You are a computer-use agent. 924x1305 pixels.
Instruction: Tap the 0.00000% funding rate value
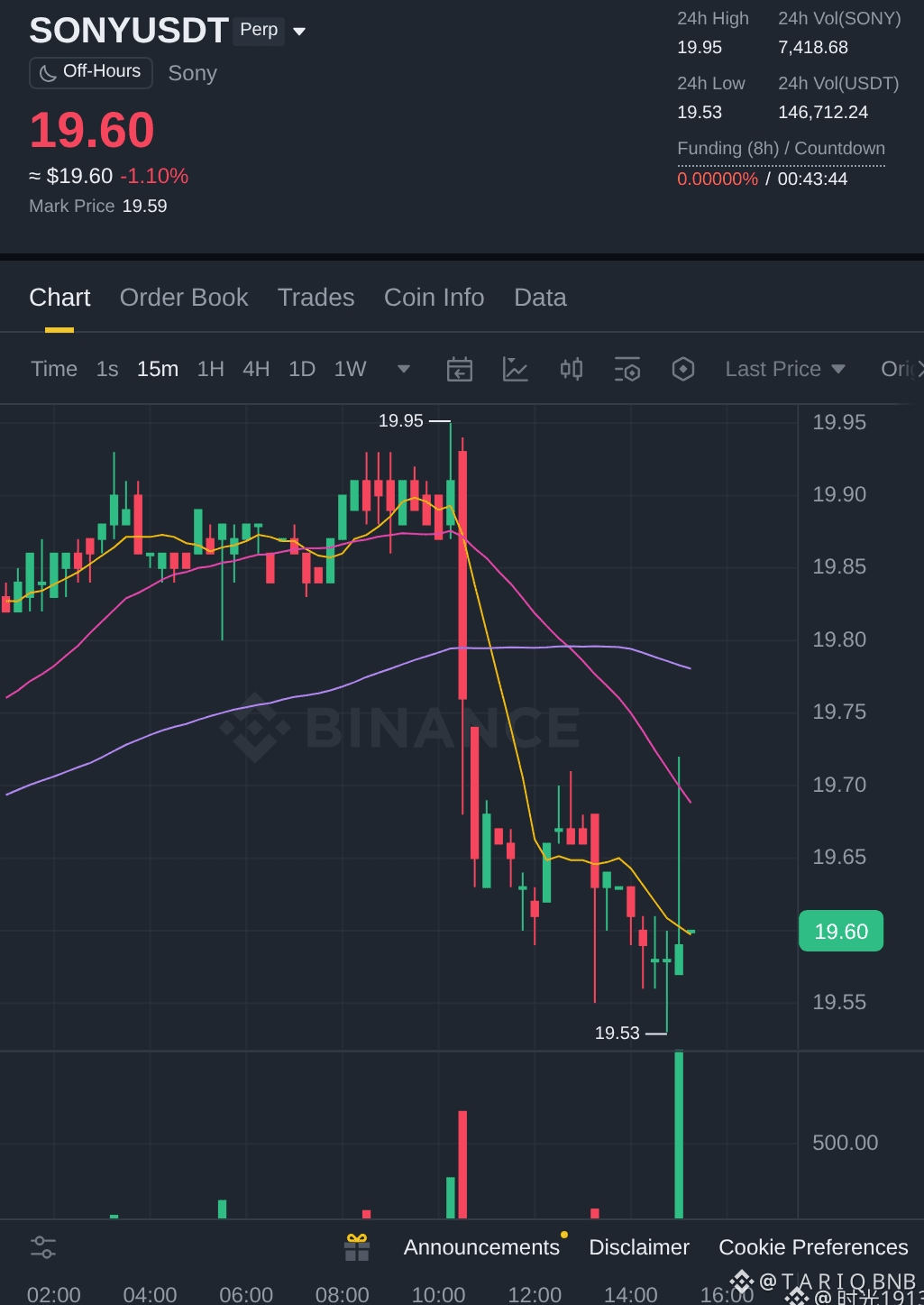coord(718,179)
